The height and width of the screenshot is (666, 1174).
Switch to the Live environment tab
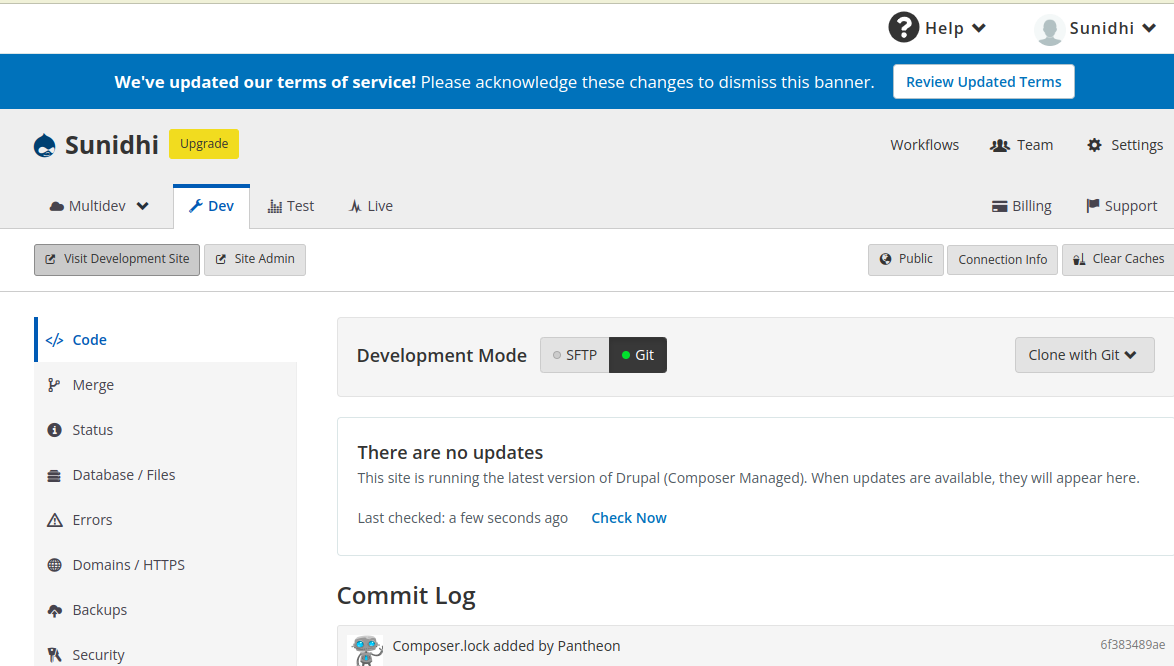(x=371, y=207)
